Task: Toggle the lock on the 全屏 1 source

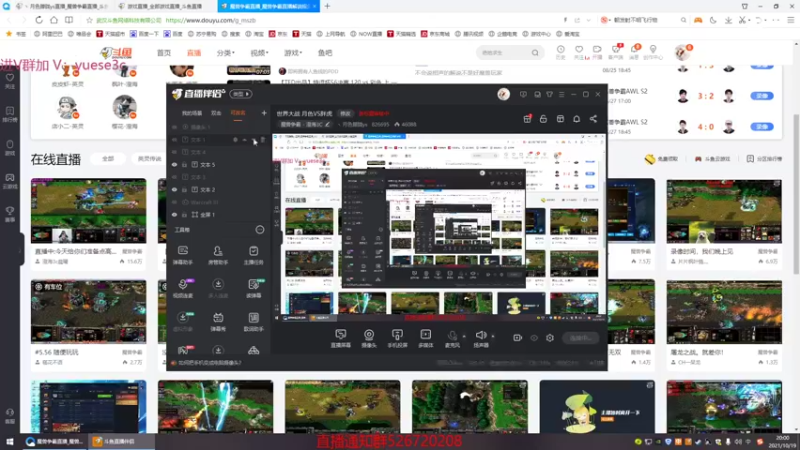Action: (x=184, y=215)
